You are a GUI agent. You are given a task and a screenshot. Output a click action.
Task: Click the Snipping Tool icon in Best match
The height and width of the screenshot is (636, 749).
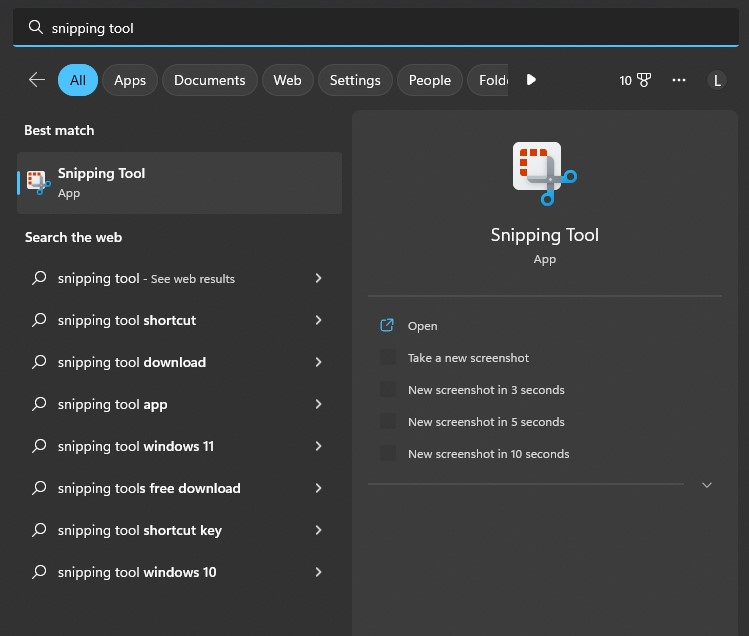click(38, 183)
